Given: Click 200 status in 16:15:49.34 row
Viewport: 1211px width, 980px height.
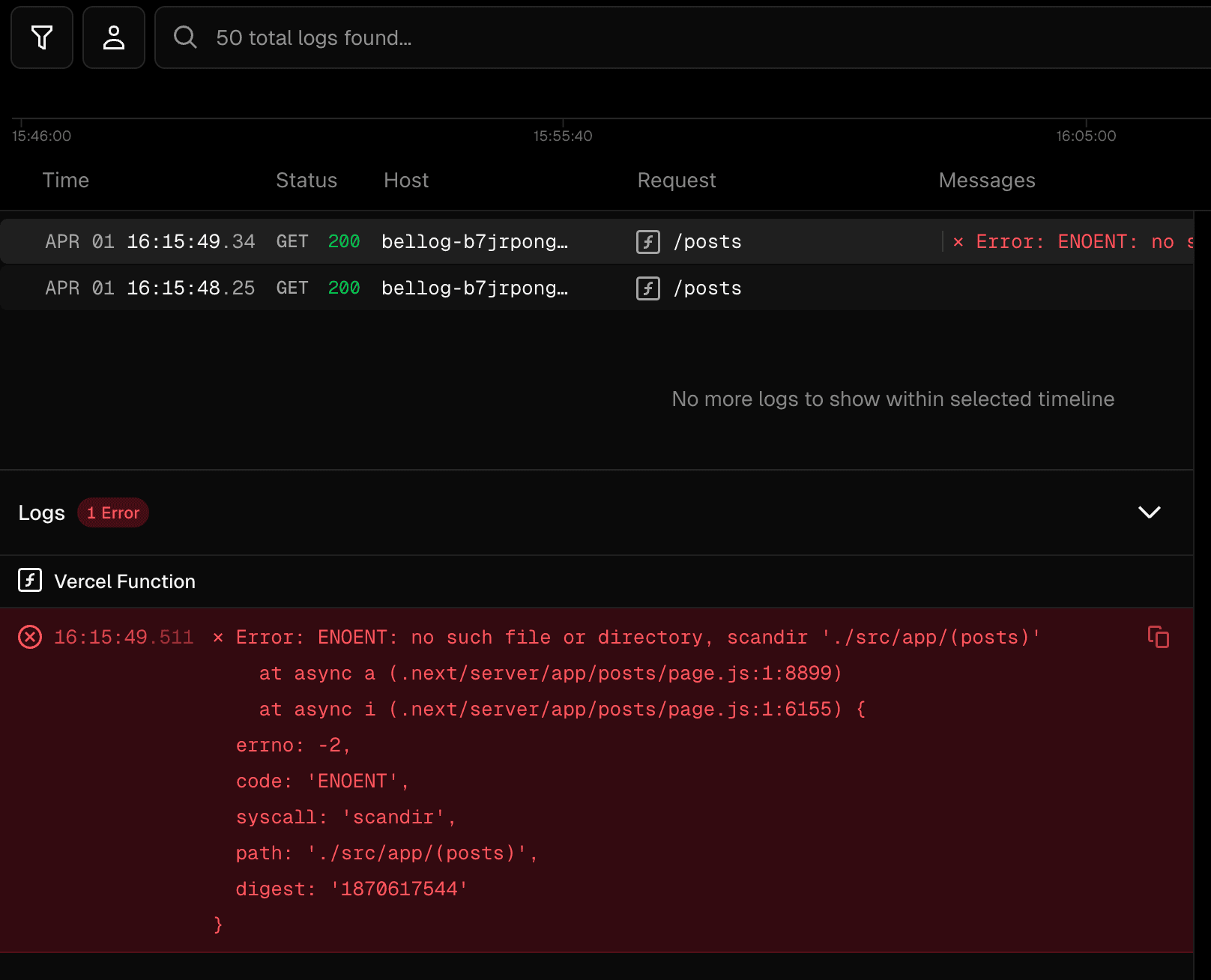Looking at the screenshot, I should click(x=344, y=241).
